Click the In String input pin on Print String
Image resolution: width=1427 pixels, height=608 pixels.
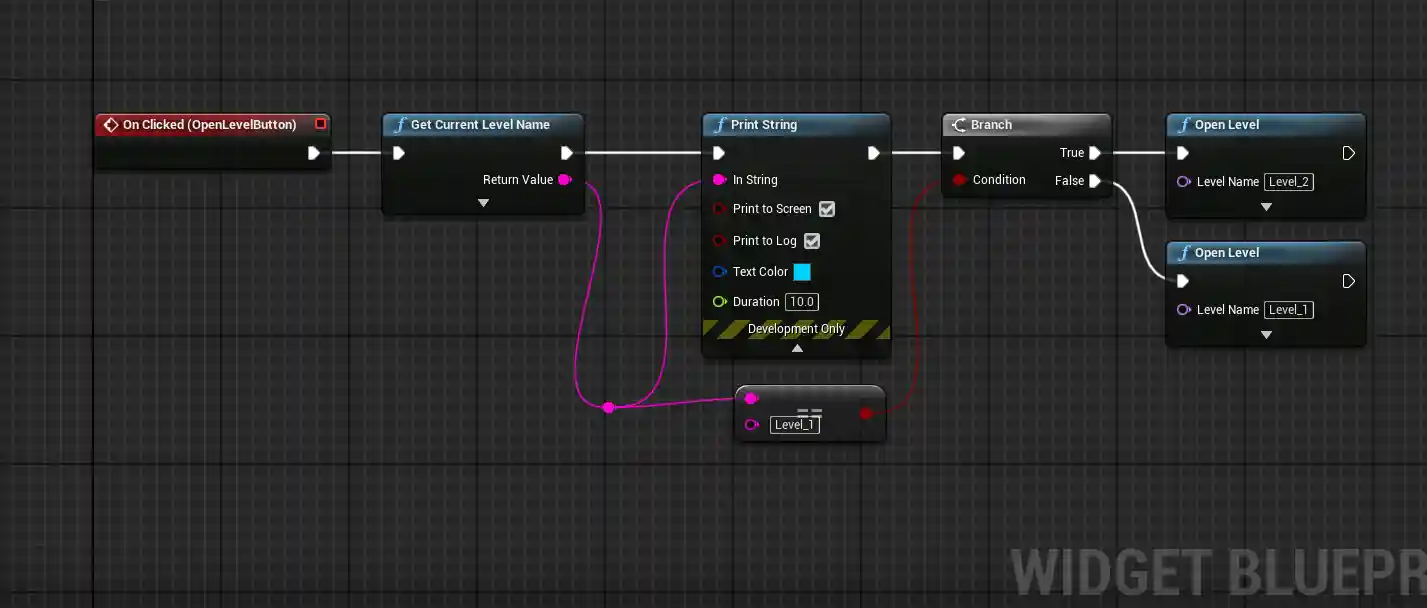pos(720,180)
